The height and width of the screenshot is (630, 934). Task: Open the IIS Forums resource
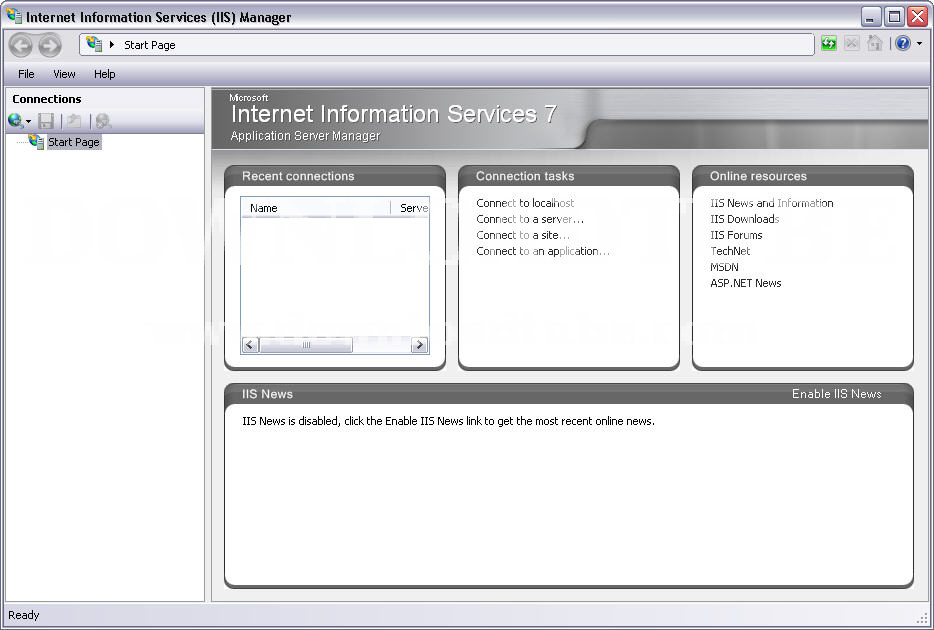(734, 235)
